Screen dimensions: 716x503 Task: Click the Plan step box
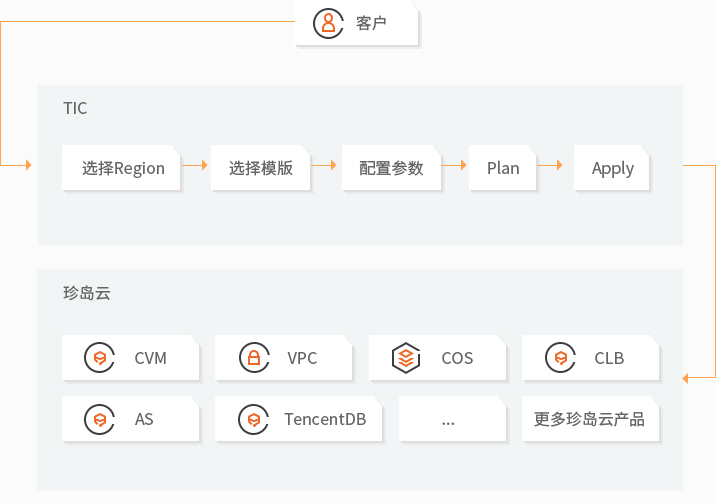[503, 168]
